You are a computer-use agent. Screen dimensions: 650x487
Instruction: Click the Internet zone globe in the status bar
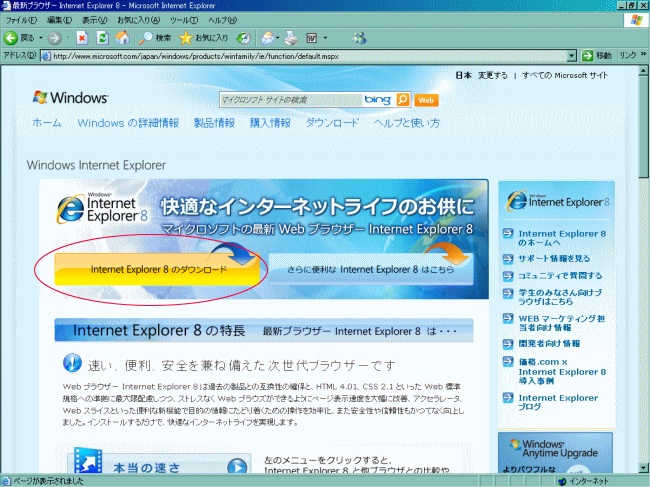click(562, 481)
